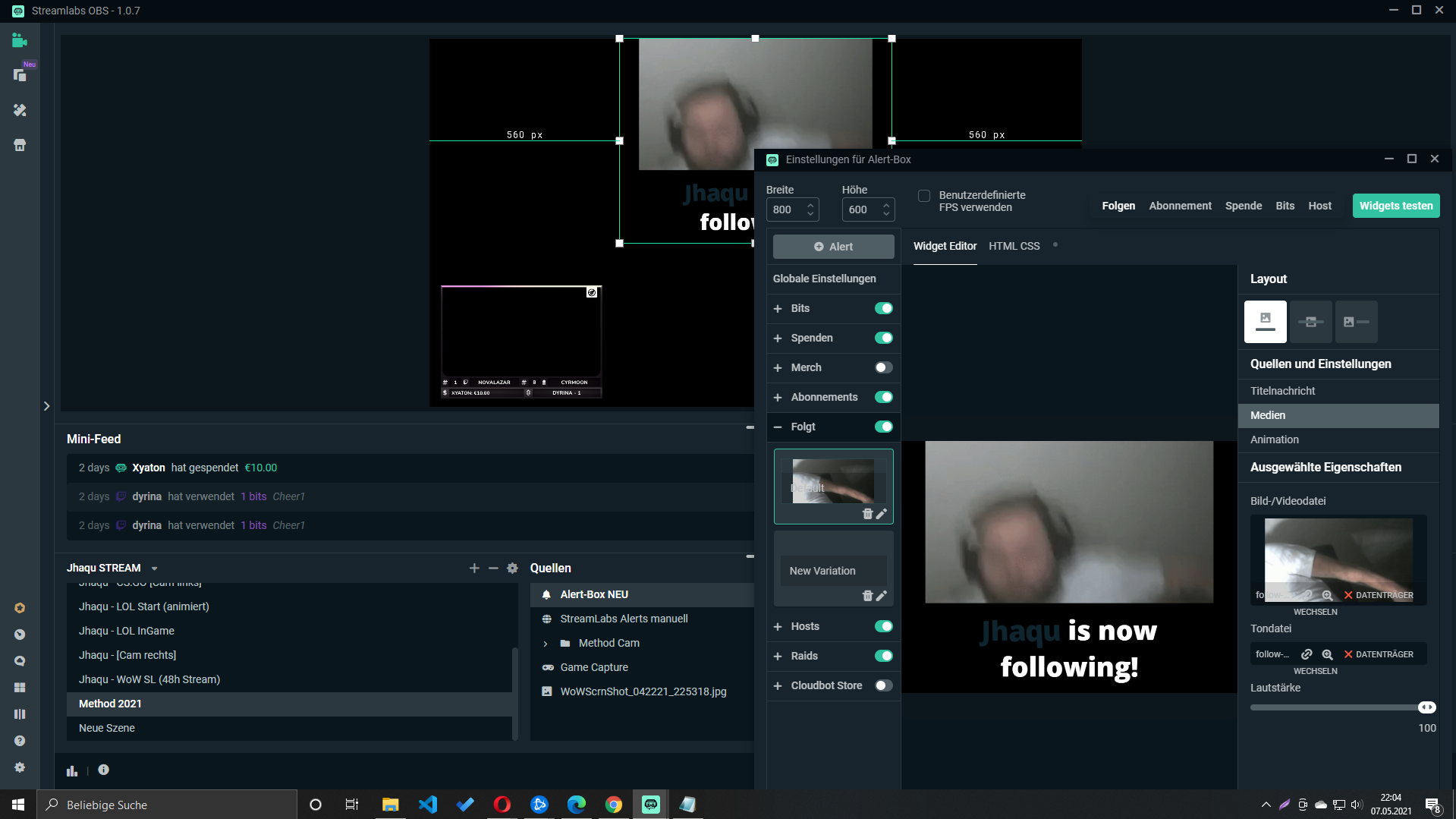Toggle the Merch alerts switch
The width and height of the screenshot is (1456, 819).
pos(883,367)
